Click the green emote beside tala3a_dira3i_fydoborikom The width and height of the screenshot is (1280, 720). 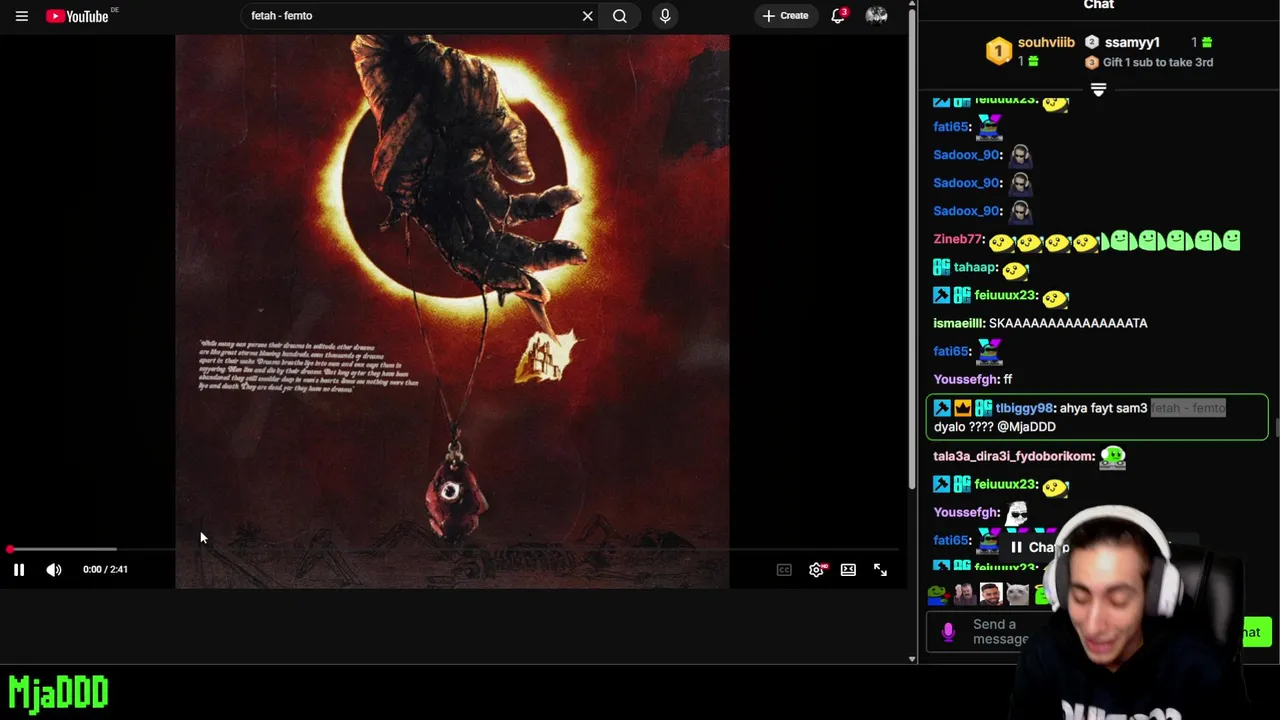pyautogui.click(x=1112, y=456)
